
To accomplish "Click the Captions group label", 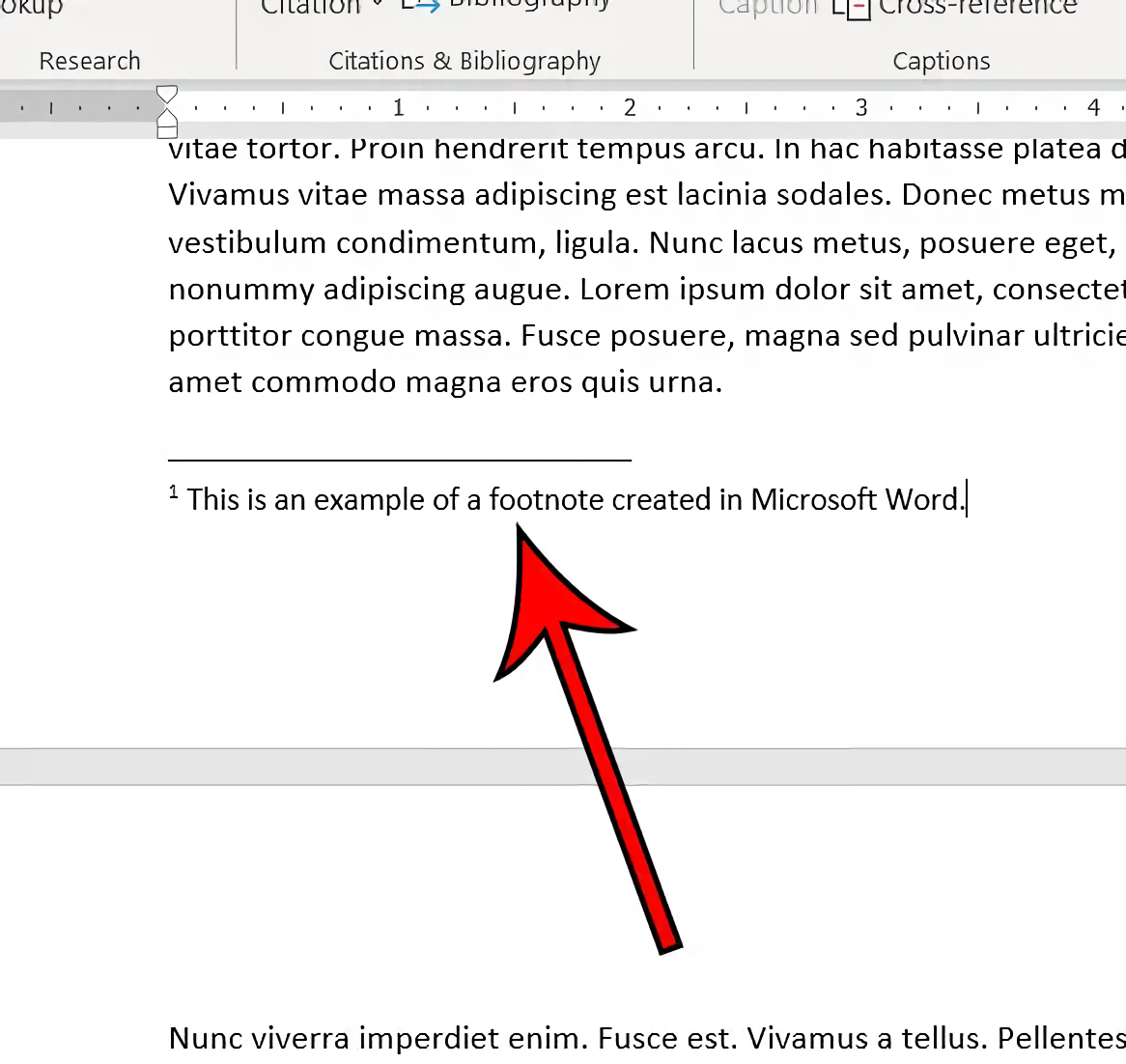I will tap(942, 62).
